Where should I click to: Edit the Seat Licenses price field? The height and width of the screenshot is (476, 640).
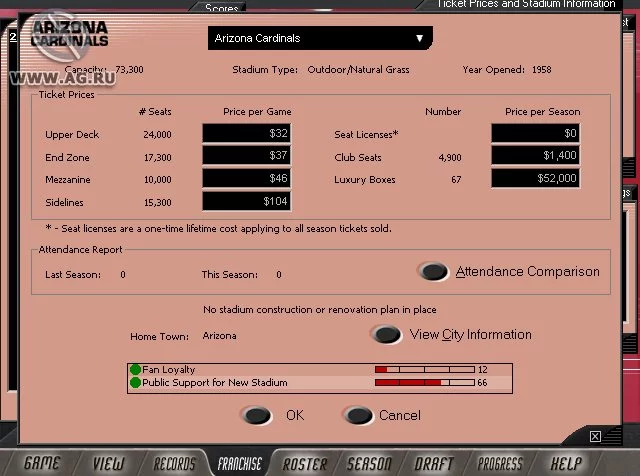(x=535, y=133)
